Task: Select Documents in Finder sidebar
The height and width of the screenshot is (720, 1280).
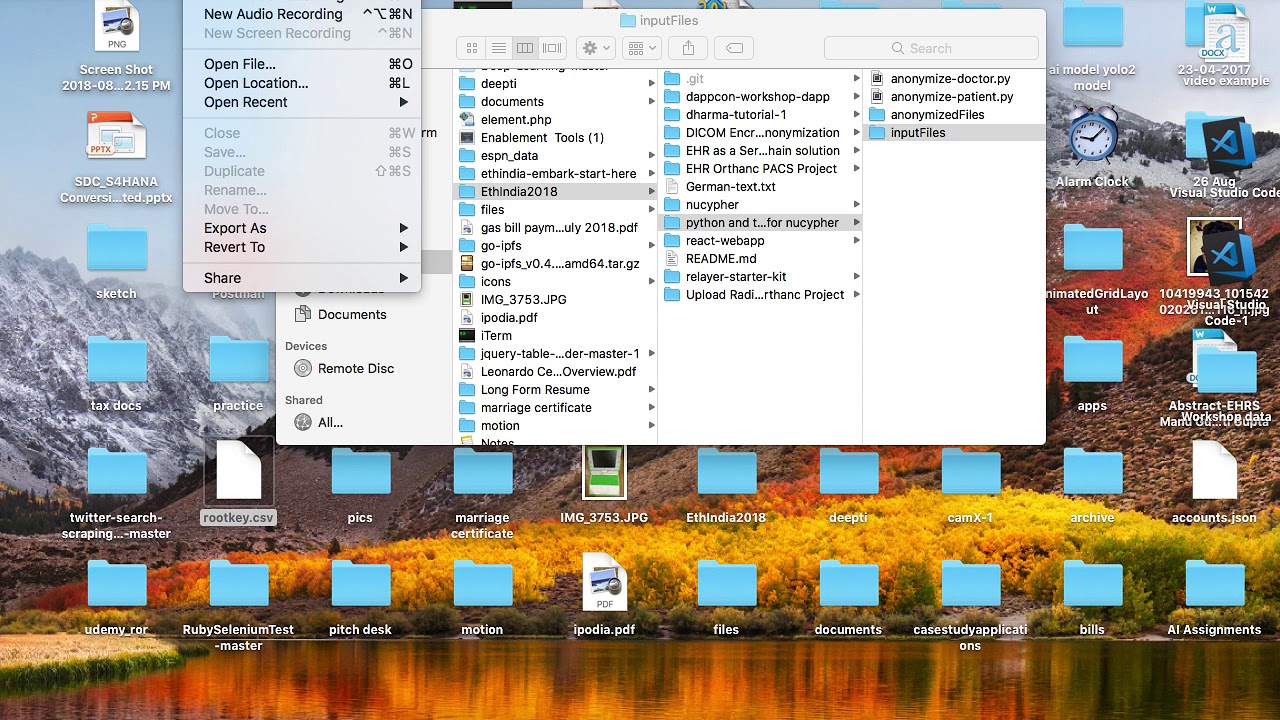Action: pyautogui.click(x=351, y=314)
